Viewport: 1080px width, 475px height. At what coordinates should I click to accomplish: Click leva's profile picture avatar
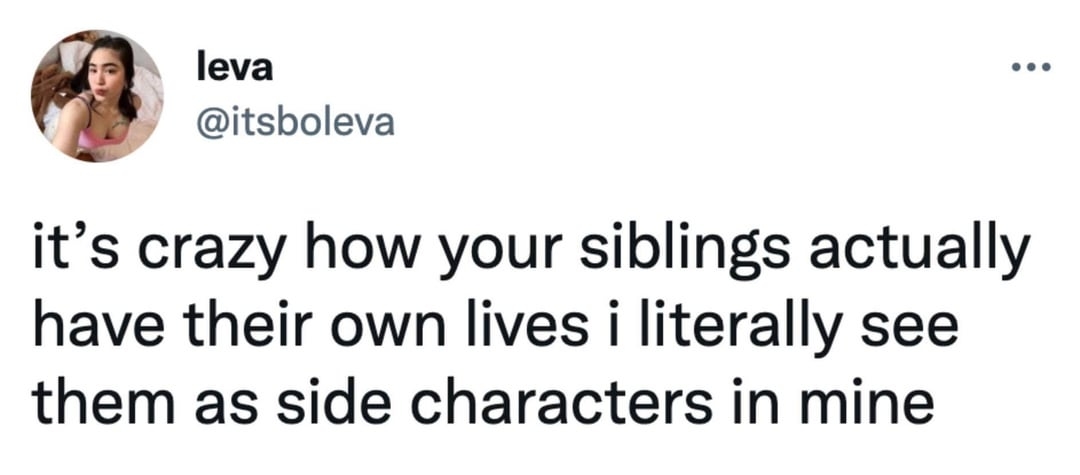[97, 96]
